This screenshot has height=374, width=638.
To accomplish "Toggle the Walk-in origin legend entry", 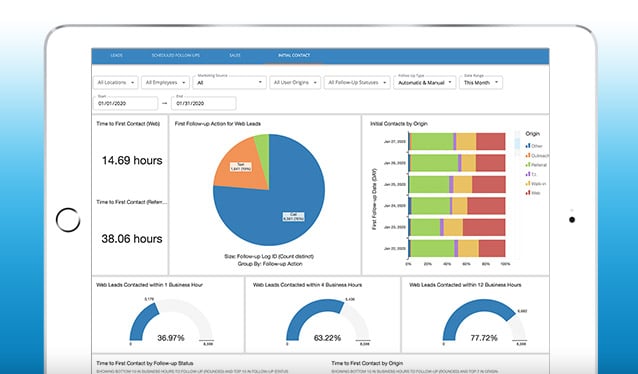I will (535, 184).
